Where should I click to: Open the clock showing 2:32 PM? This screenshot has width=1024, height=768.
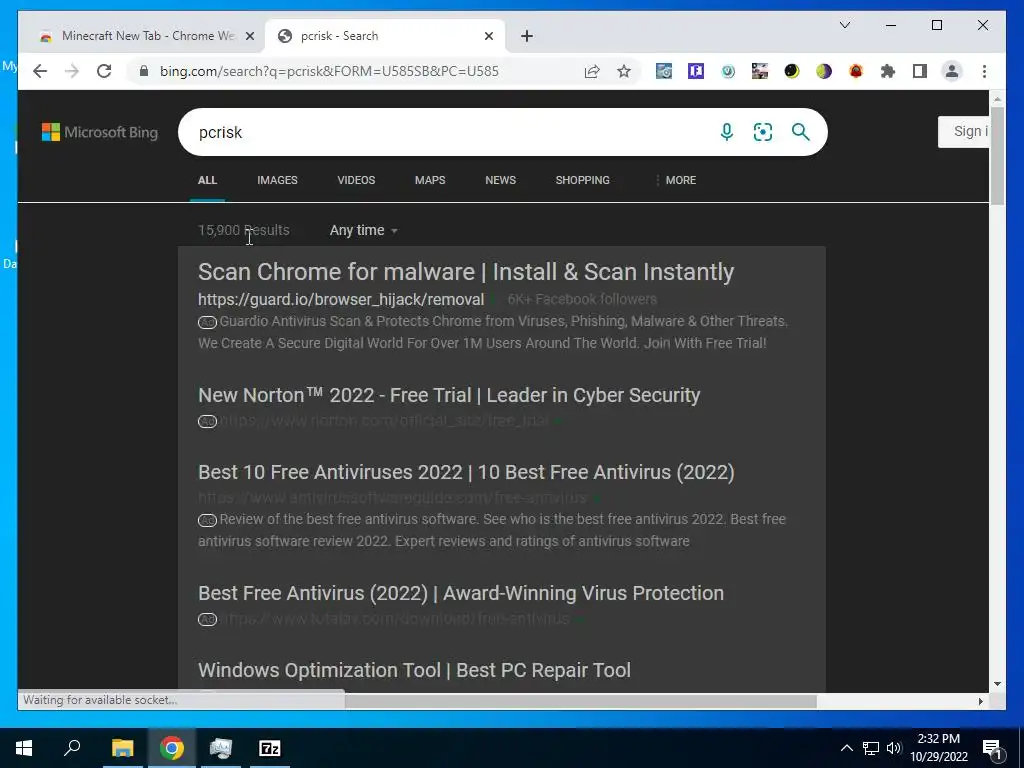pyautogui.click(x=938, y=748)
